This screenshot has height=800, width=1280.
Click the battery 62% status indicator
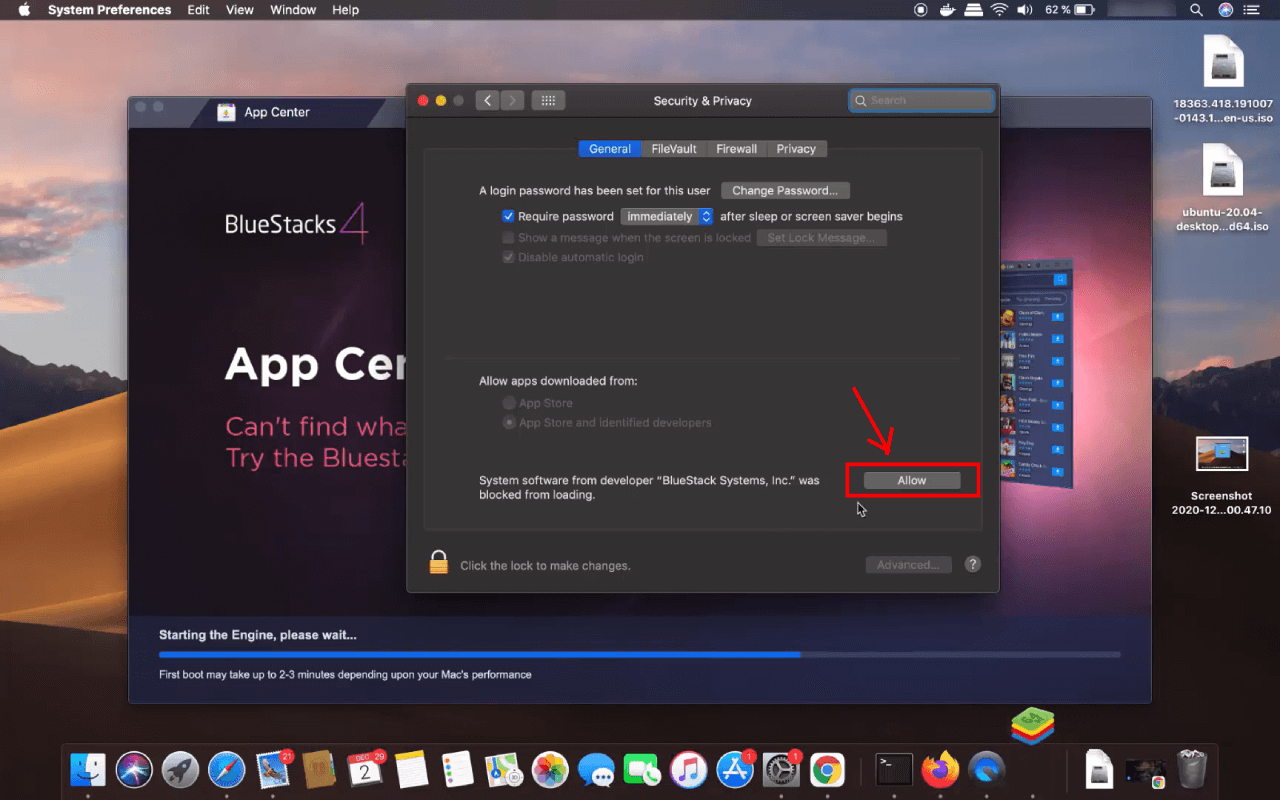1070,10
